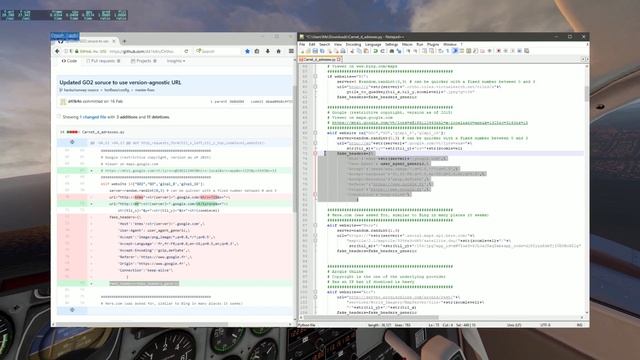
Task: Open the Firefox hamburger menu
Action: (x=291, y=51)
